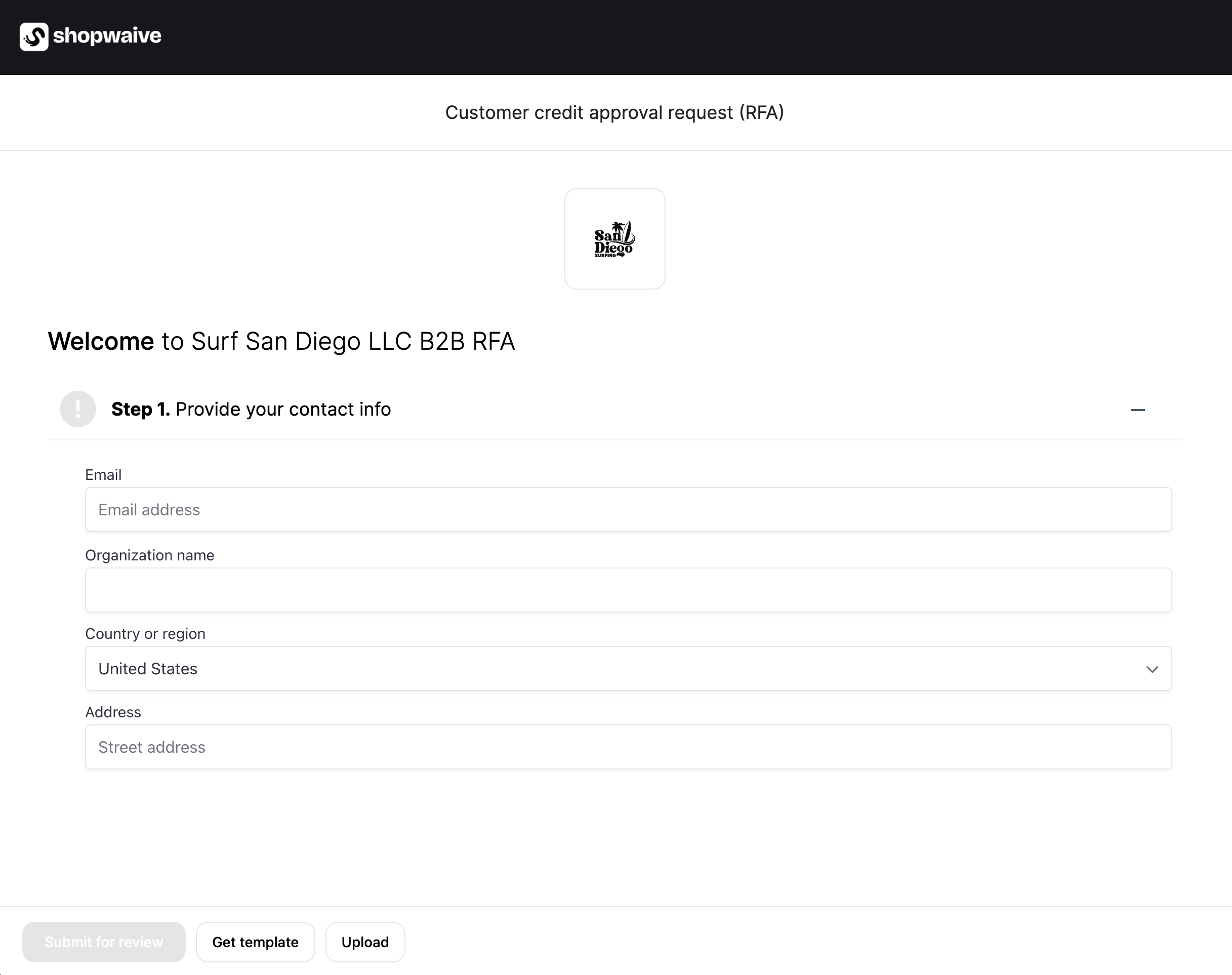1232x975 pixels.
Task: Click inside the Organization name field
Action: click(628, 590)
